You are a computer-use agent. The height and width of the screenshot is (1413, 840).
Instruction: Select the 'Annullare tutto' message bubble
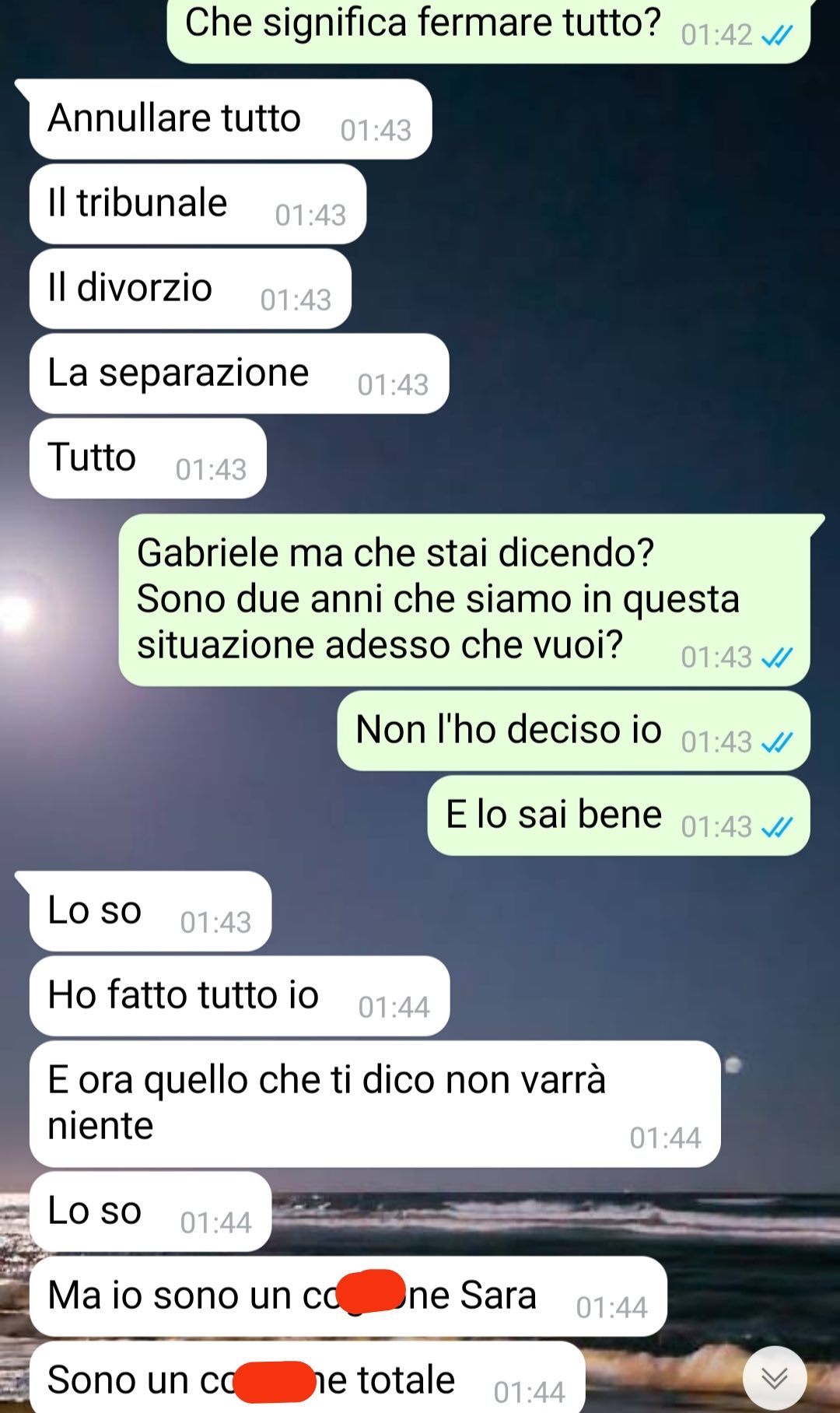(x=230, y=119)
